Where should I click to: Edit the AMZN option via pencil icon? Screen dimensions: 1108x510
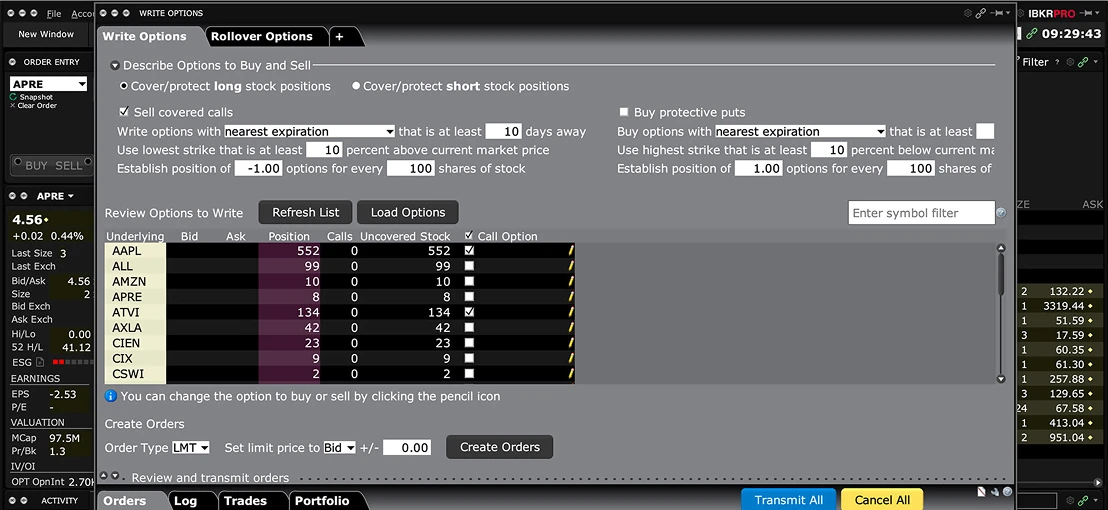tap(570, 281)
